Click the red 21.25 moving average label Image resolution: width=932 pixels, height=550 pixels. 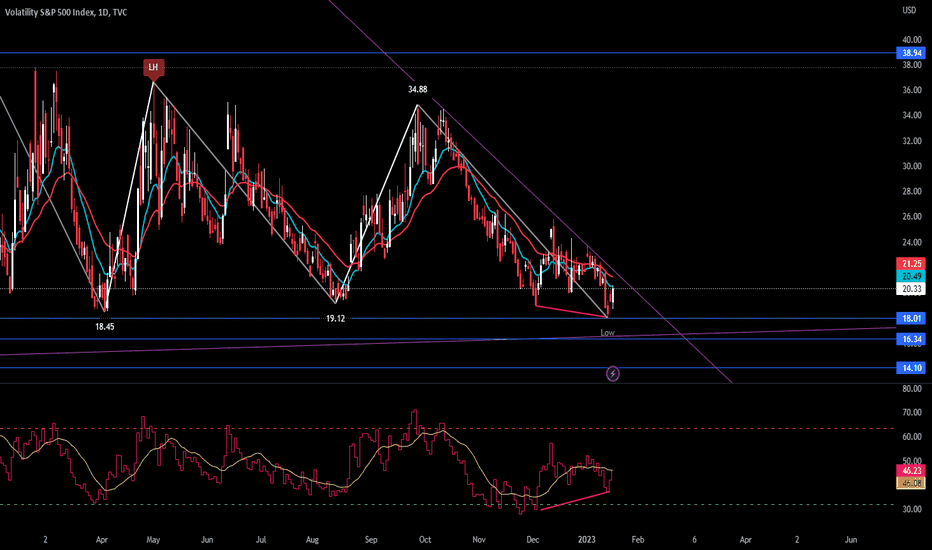coord(911,263)
